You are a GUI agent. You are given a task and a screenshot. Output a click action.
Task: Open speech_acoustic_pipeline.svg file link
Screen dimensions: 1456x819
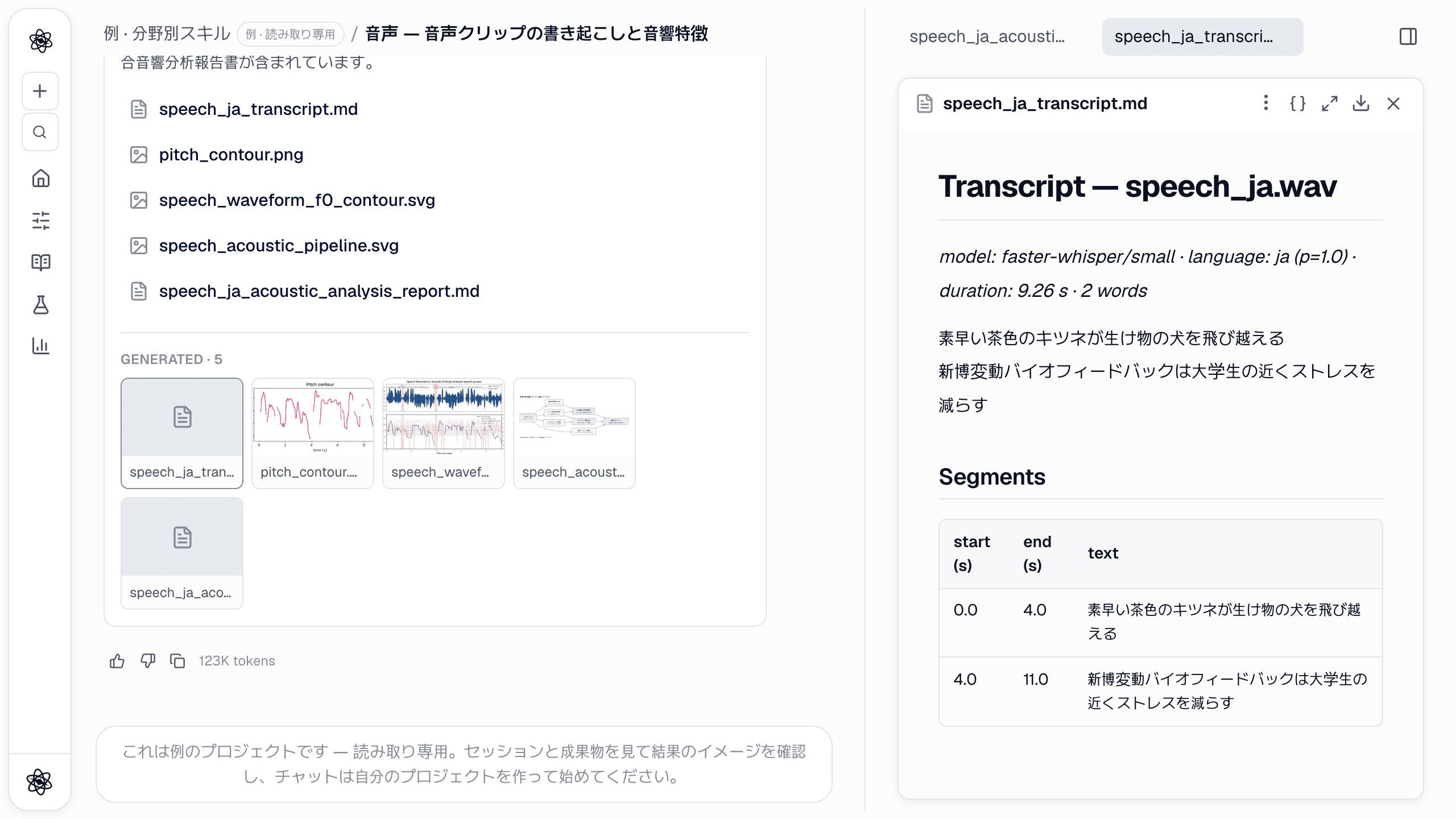[279, 245]
